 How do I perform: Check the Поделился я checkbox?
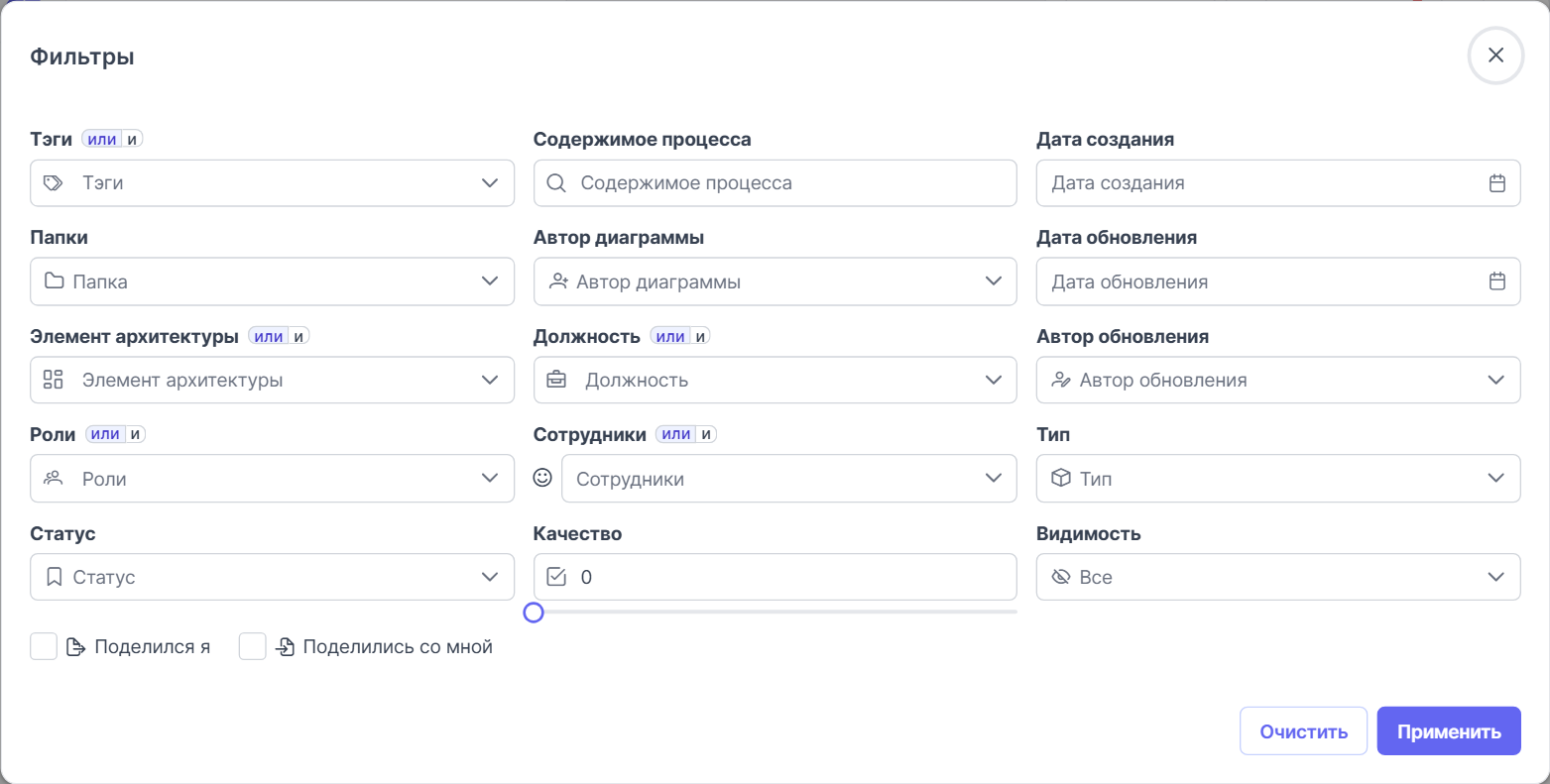[44, 647]
